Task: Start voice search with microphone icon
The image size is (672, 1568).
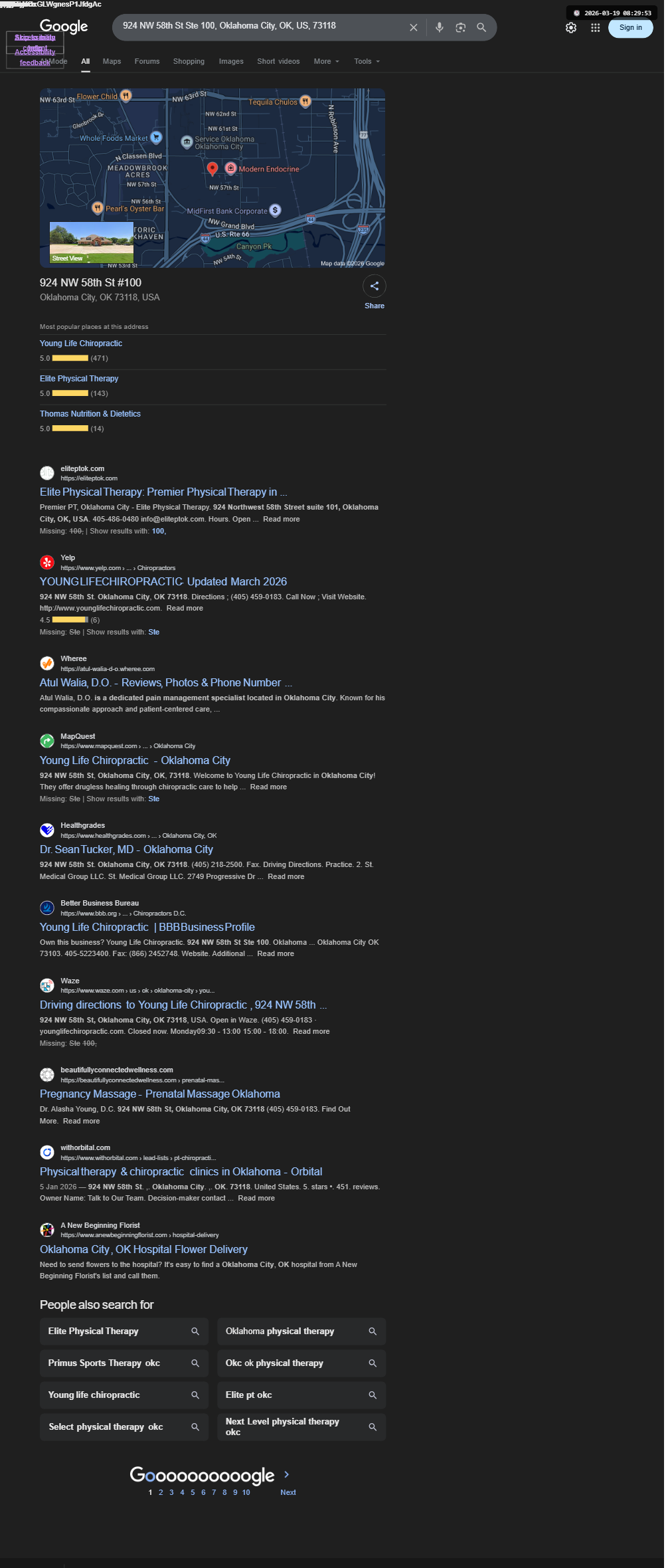Action: [x=439, y=27]
